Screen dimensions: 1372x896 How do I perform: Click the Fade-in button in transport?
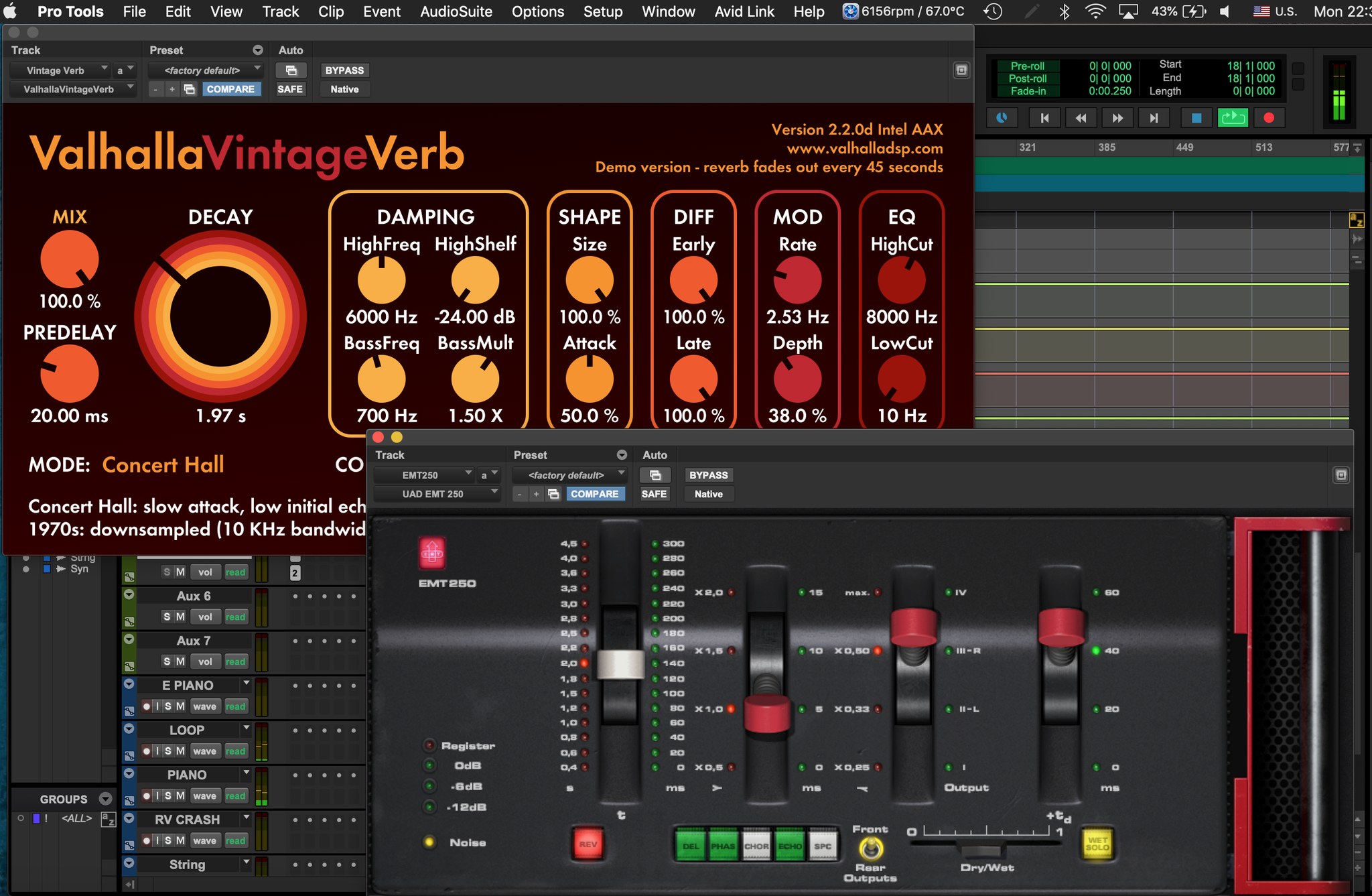[x=1027, y=91]
